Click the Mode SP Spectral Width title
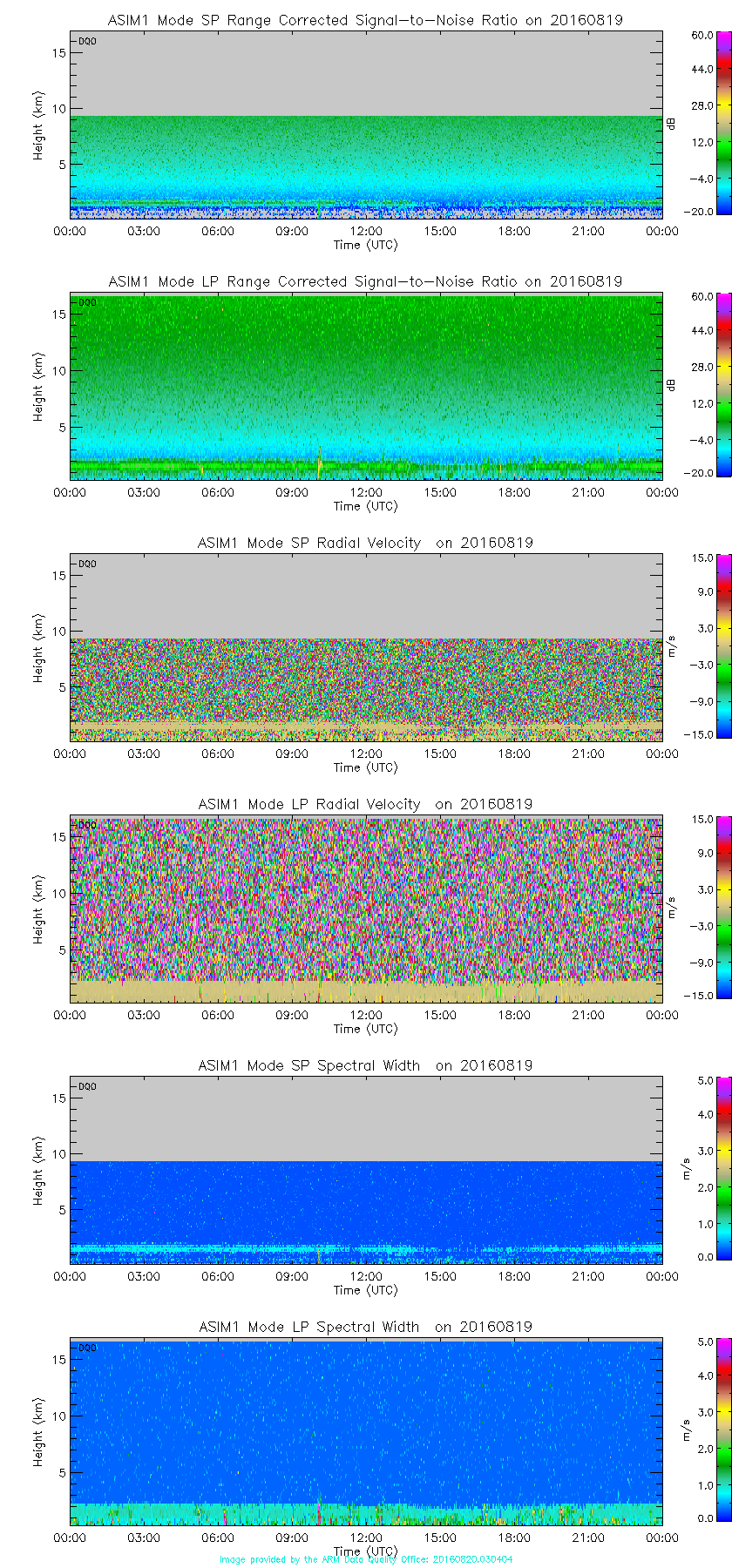The width and height of the screenshot is (732, 1568). (x=365, y=1065)
